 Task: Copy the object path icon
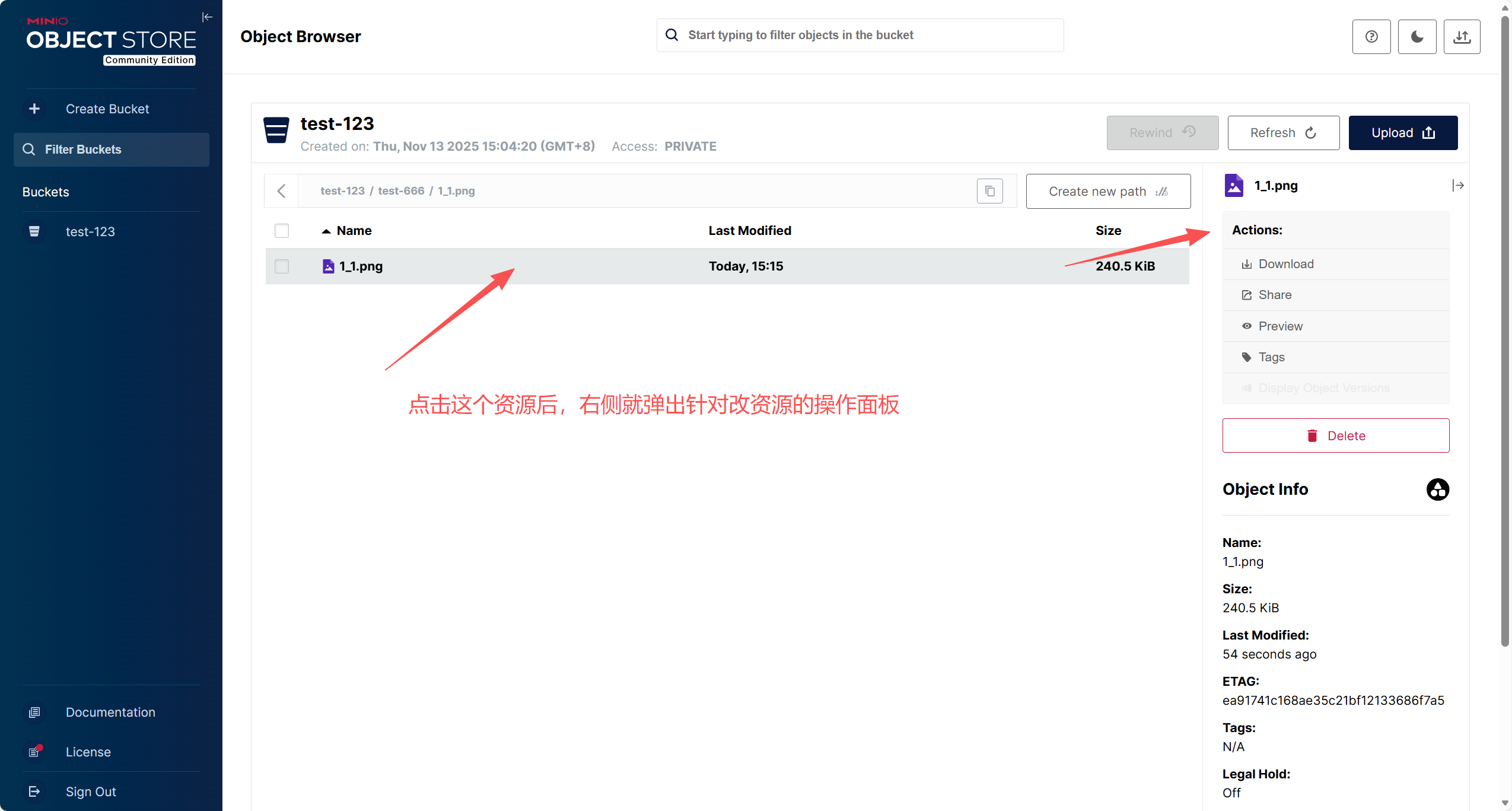[989, 191]
